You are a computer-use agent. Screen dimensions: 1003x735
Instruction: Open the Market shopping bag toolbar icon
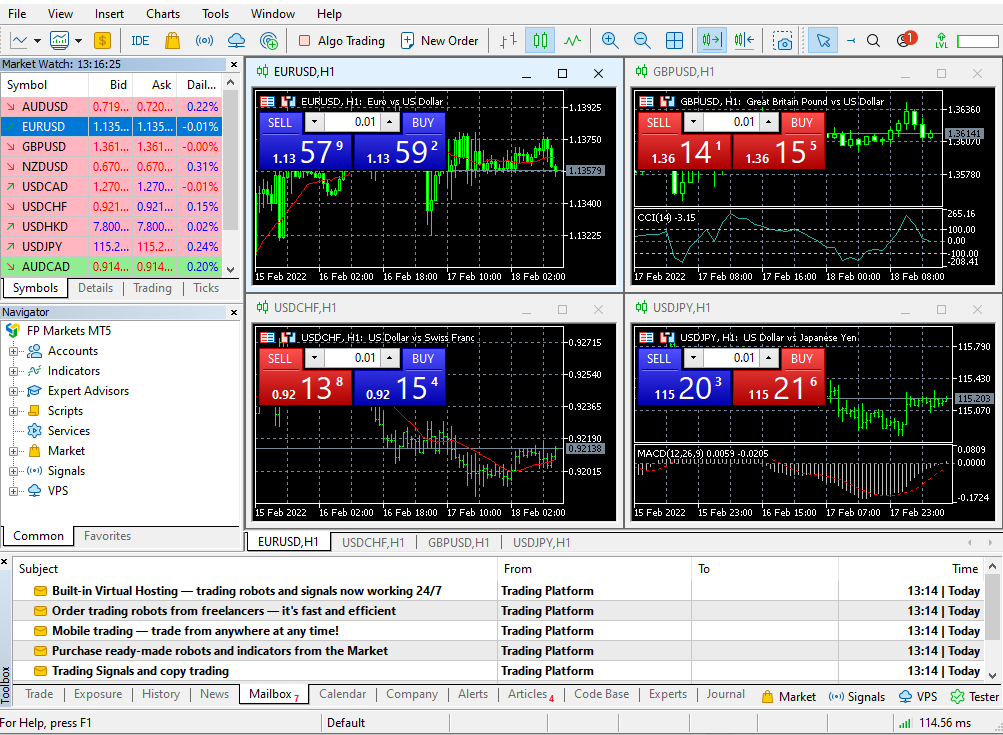point(172,41)
